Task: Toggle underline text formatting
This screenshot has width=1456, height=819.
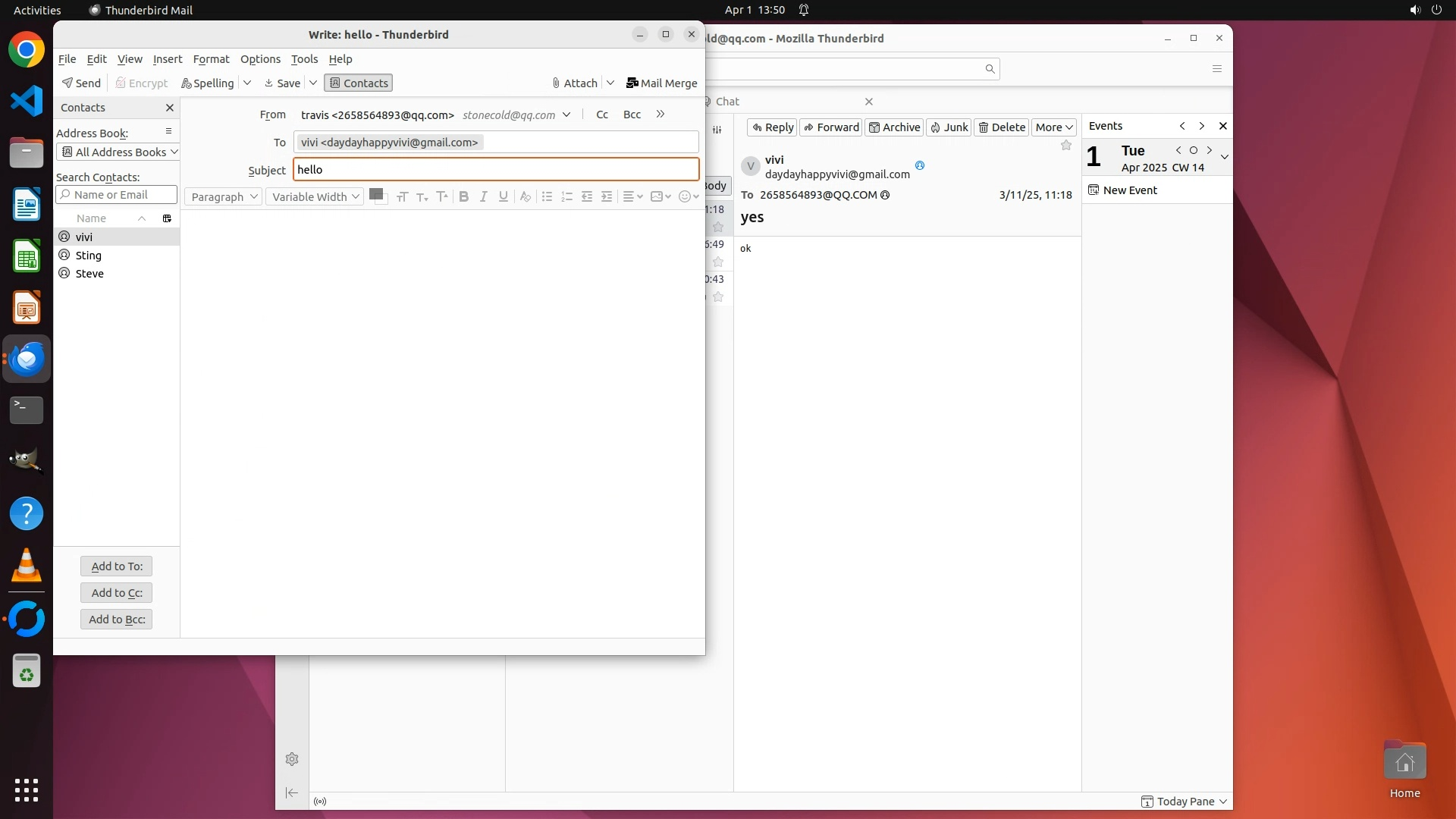Action: (x=503, y=196)
